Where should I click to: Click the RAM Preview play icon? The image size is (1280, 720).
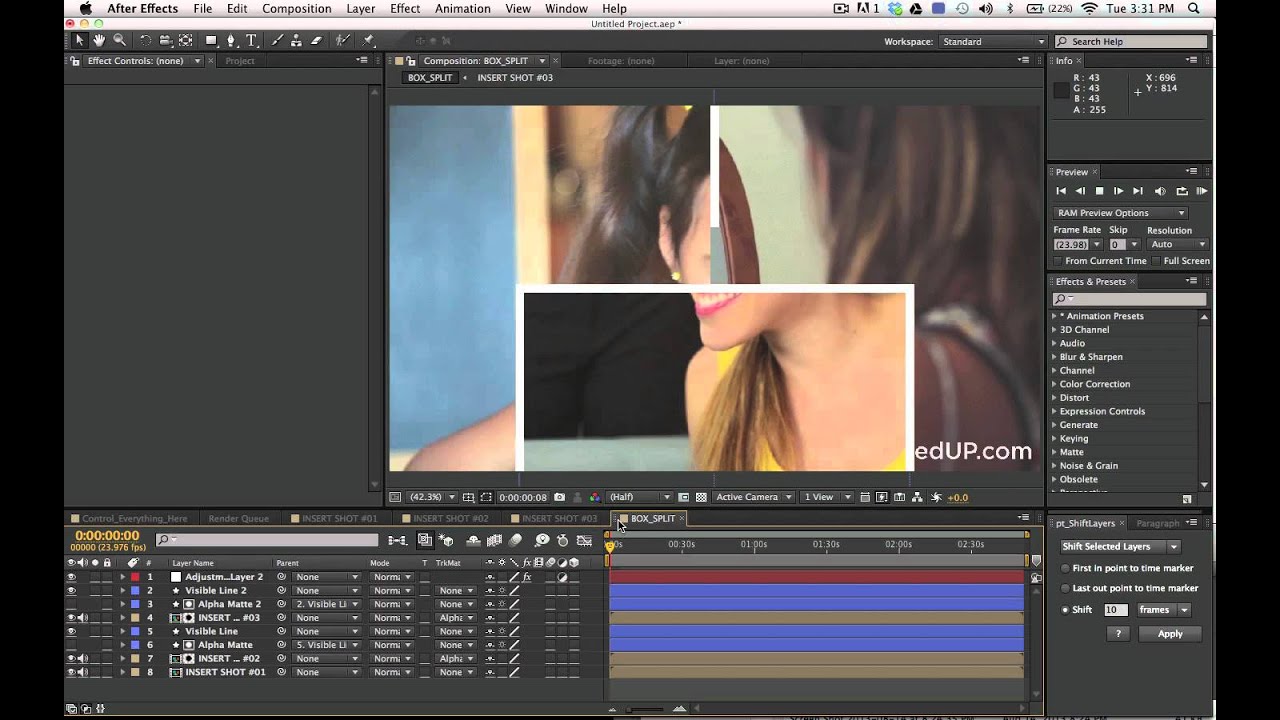(x=1202, y=191)
